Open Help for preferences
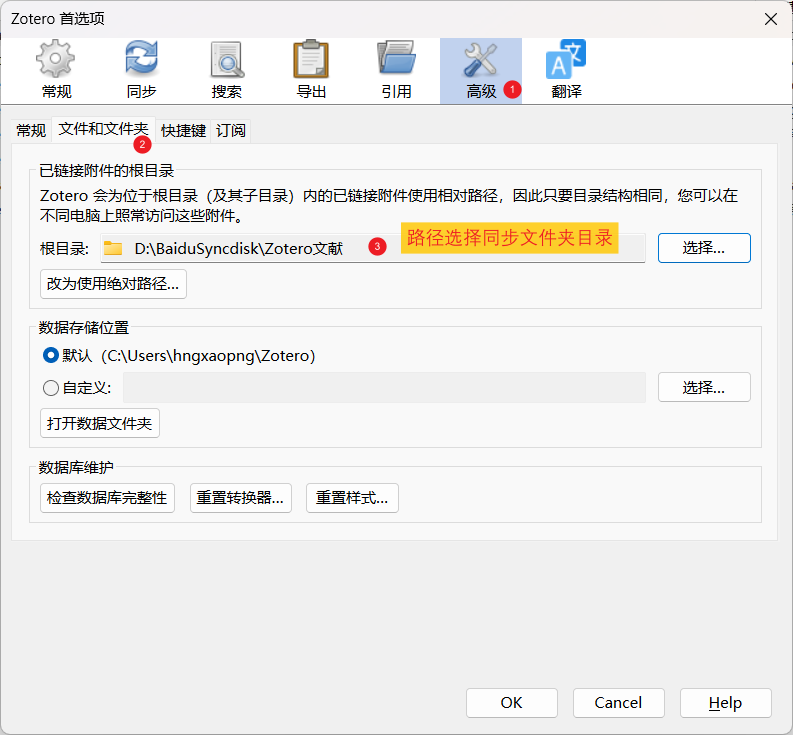Screen dimensions: 793x735 click(x=726, y=703)
